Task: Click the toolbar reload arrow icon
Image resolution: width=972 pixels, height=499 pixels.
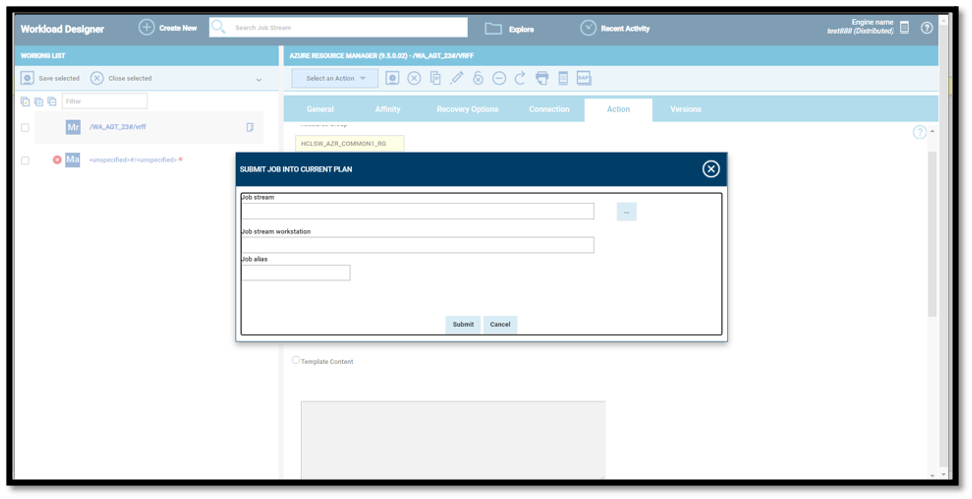Action: [520, 78]
